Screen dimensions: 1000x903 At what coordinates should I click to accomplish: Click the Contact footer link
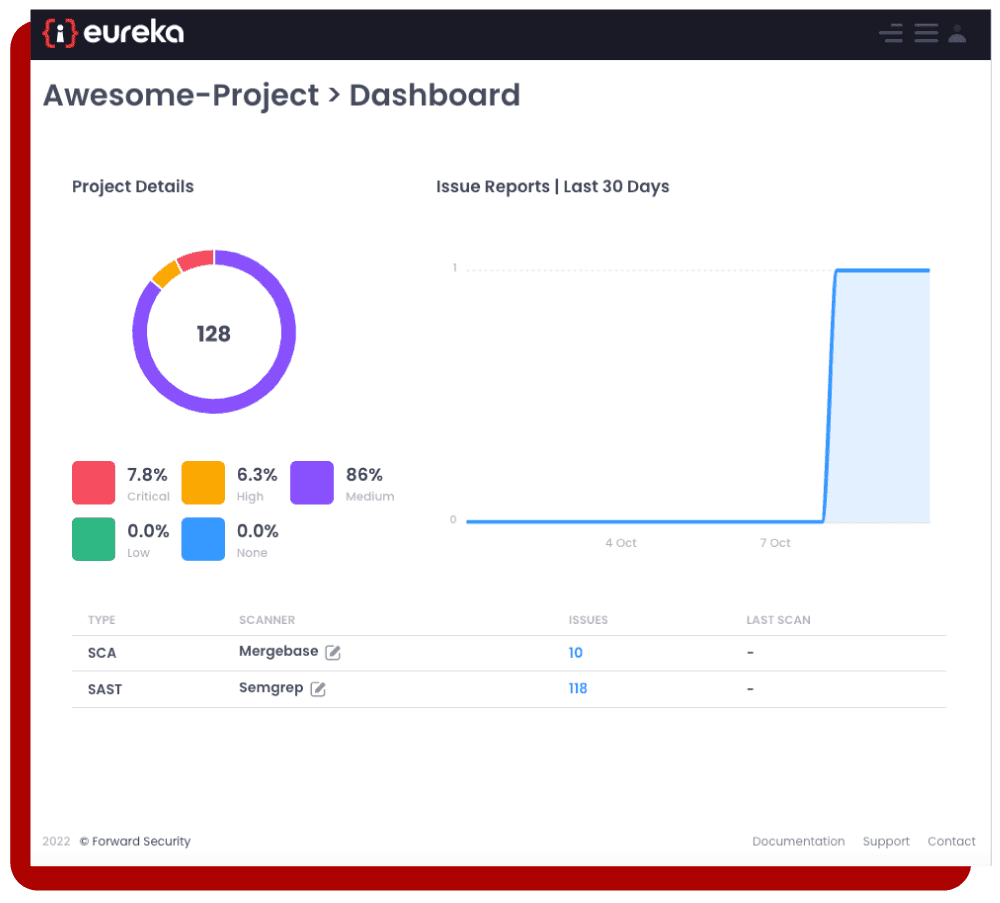point(951,841)
